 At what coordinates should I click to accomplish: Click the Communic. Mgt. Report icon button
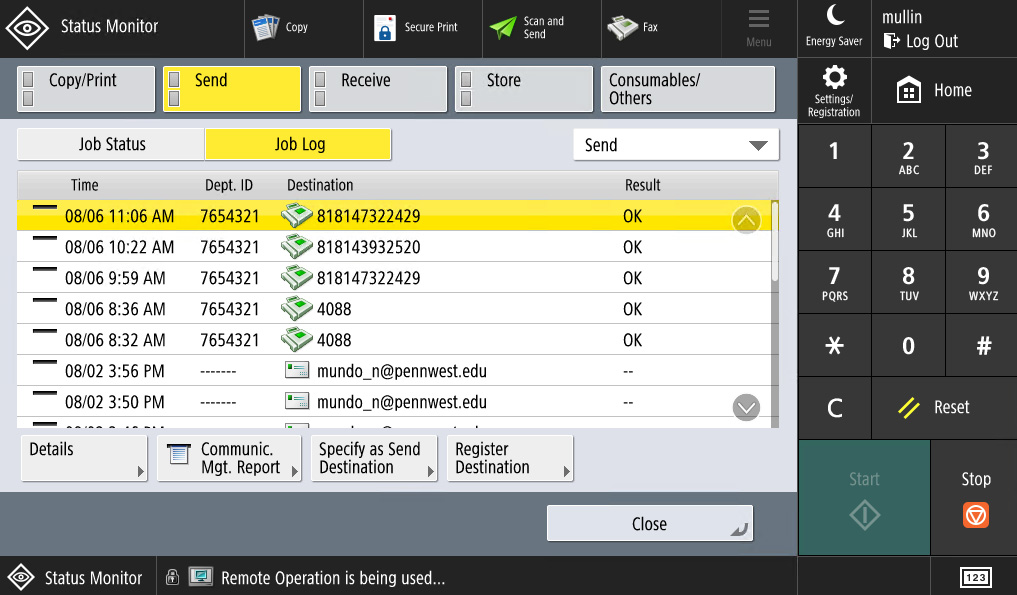click(x=229, y=458)
